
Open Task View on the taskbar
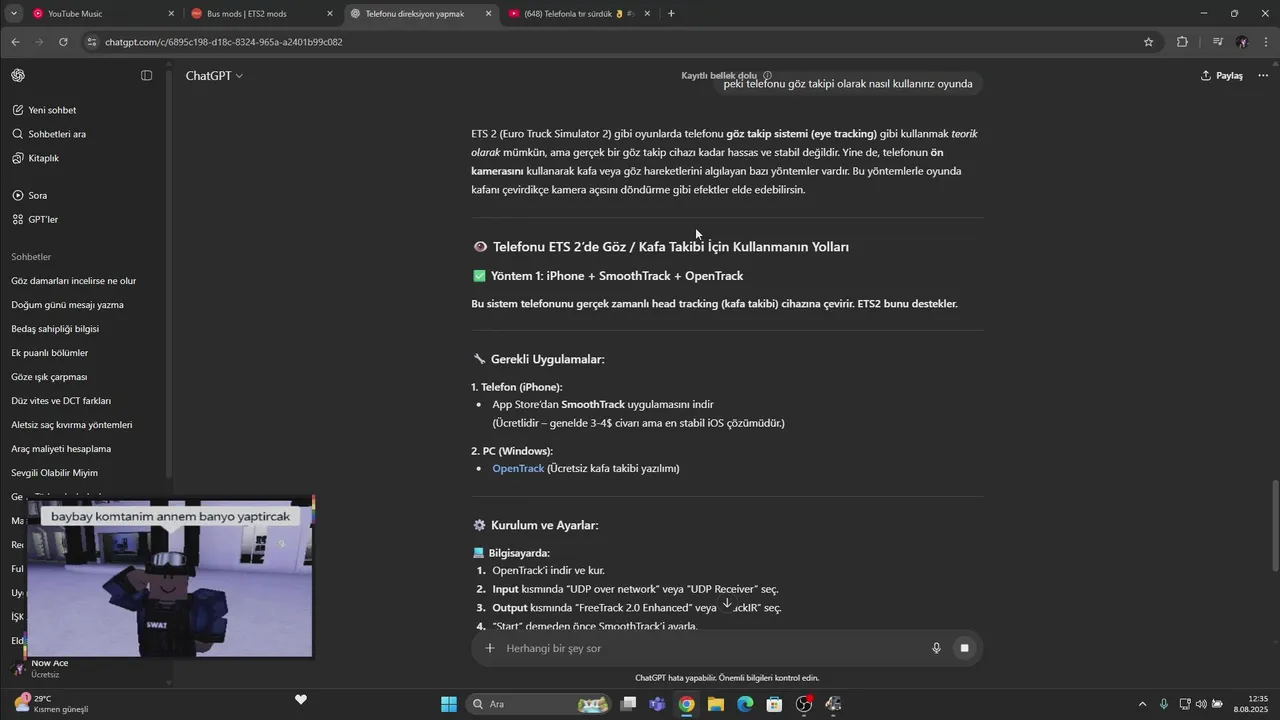point(628,704)
